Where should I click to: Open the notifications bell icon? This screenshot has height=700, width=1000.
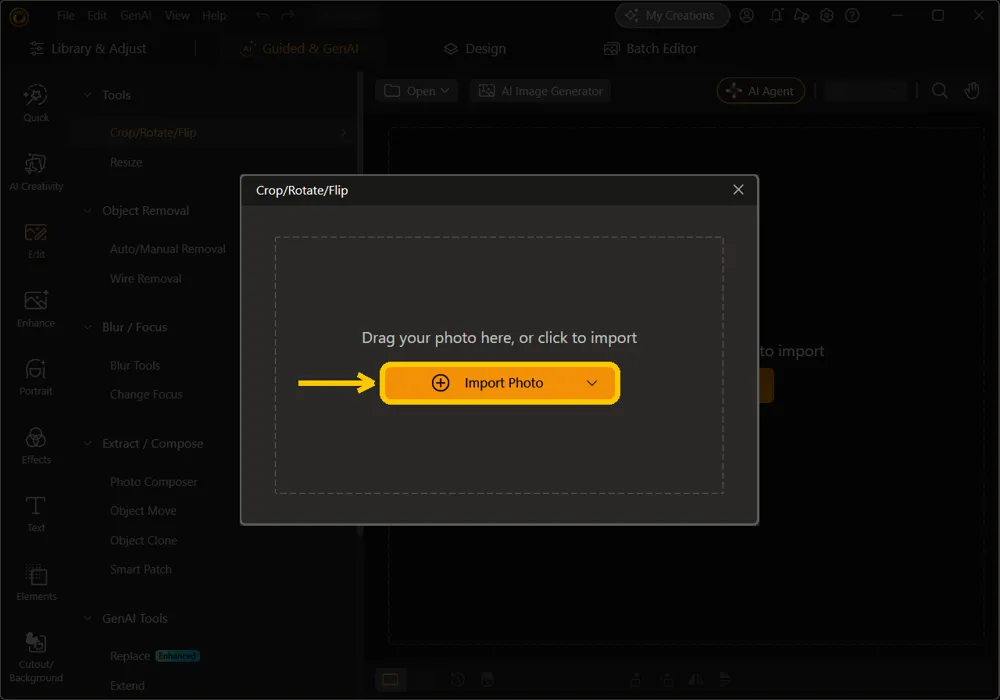776,15
